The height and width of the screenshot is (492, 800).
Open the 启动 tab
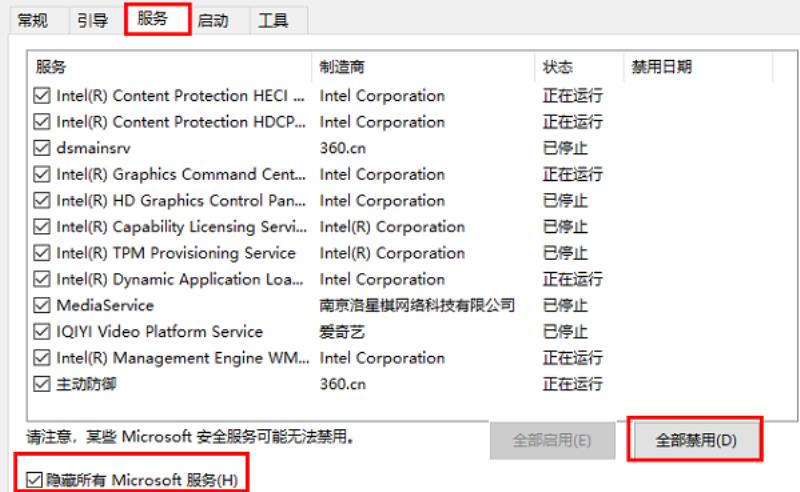pos(213,20)
